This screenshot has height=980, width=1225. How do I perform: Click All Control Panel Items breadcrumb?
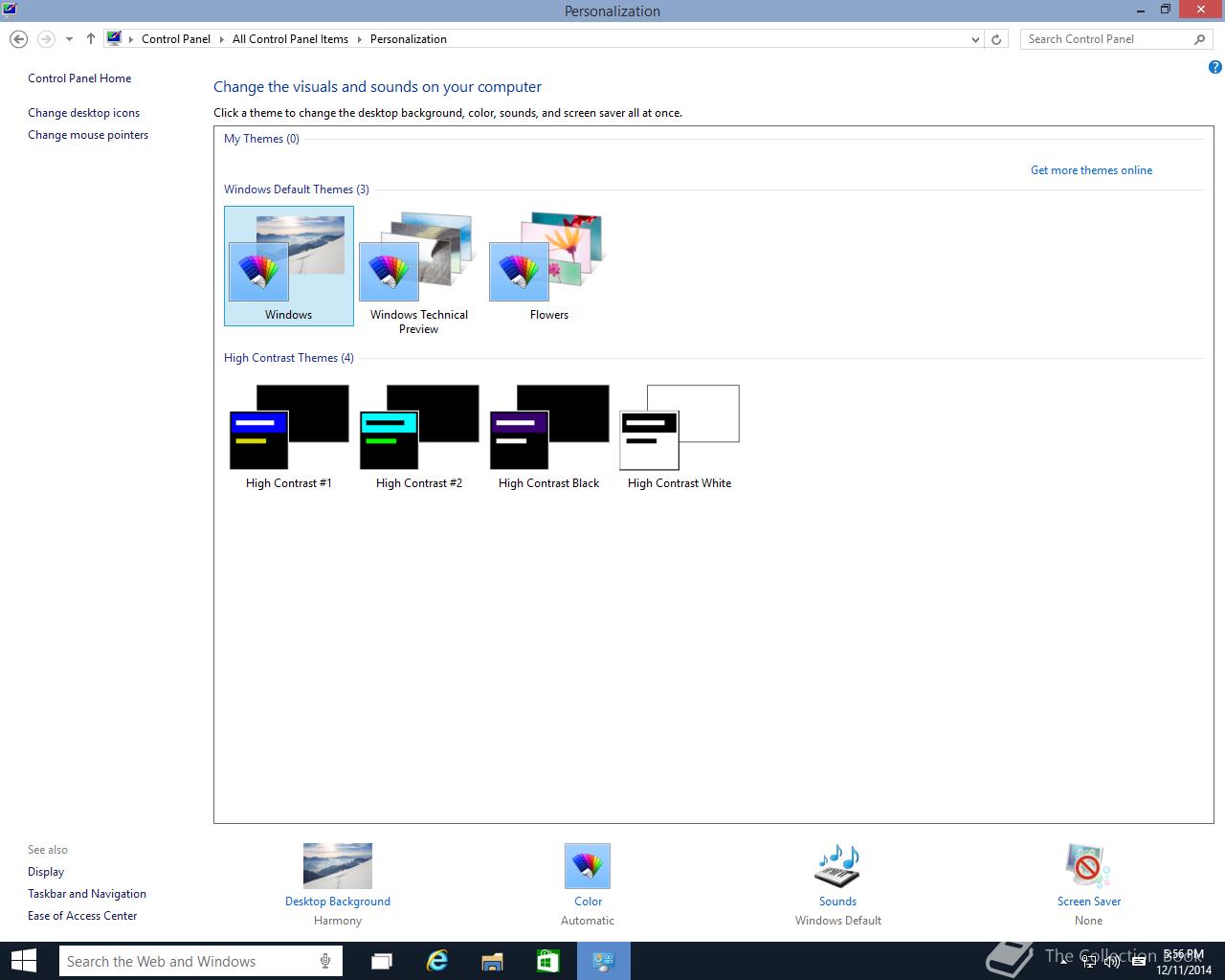[x=290, y=39]
